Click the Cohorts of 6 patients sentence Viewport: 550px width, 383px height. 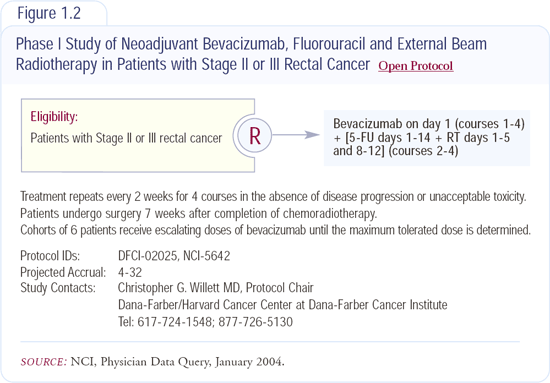(275, 230)
